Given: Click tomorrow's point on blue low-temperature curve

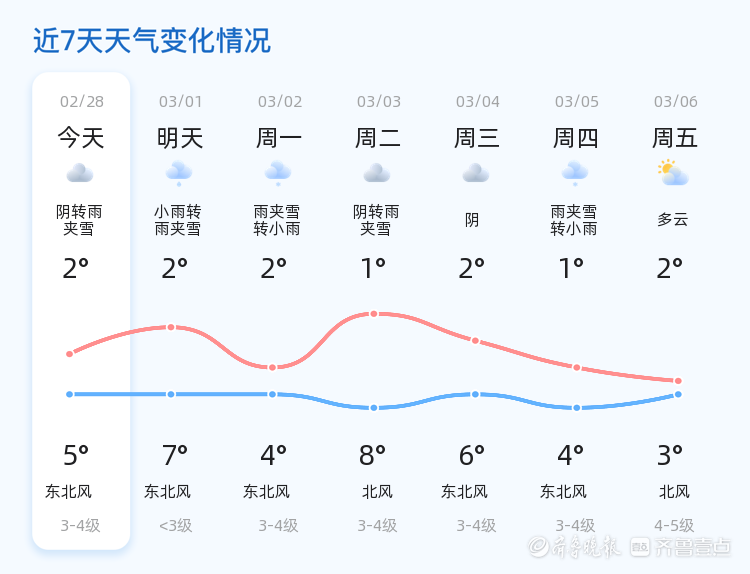Looking at the screenshot, I should pos(171,394).
